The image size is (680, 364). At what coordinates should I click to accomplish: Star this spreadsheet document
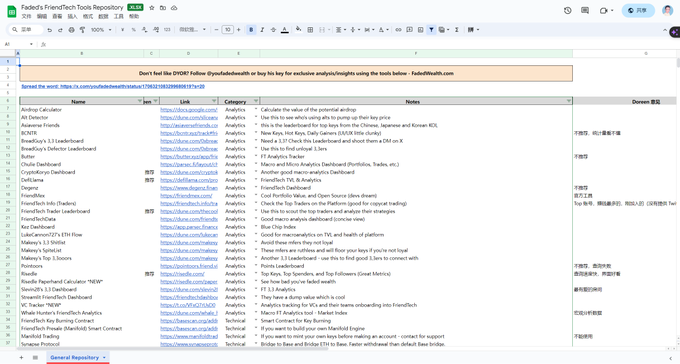click(152, 8)
